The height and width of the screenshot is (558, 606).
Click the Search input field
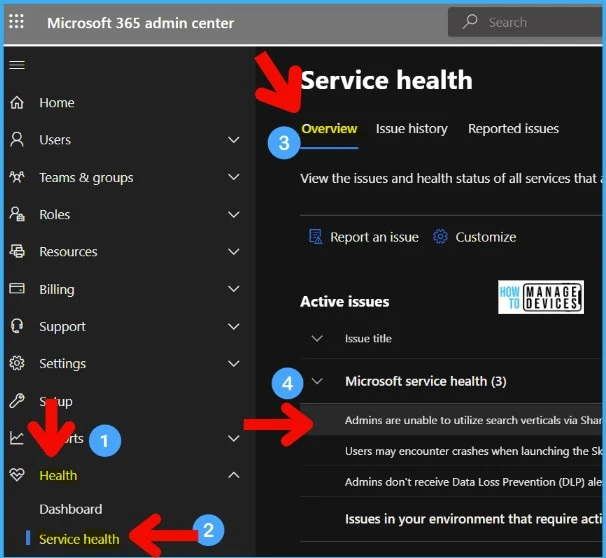(526, 22)
